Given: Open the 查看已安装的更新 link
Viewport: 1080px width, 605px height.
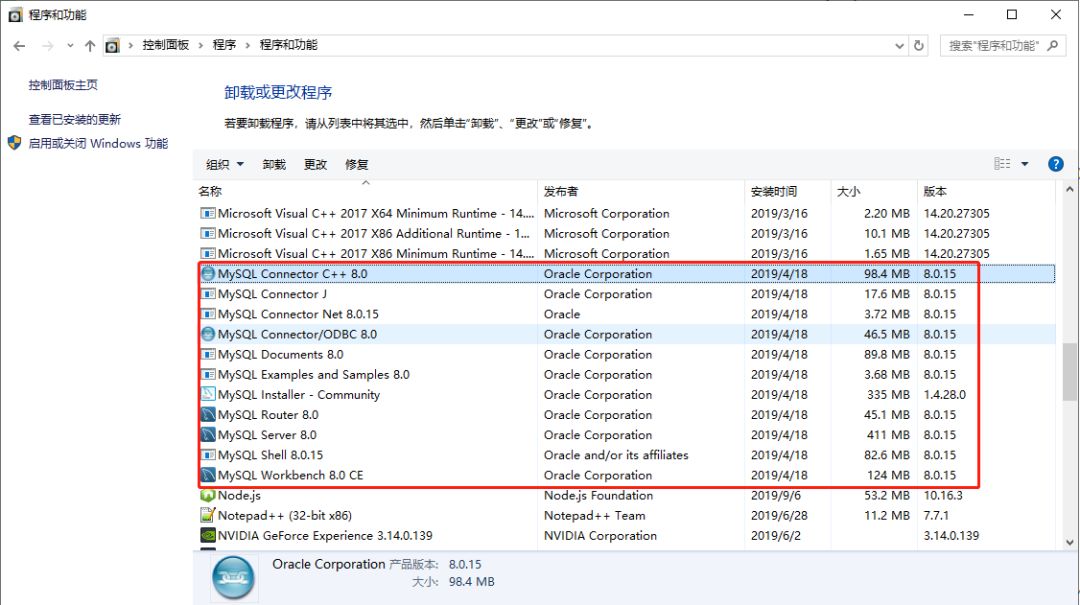Looking at the screenshot, I should pyautogui.click(x=74, y=119).
